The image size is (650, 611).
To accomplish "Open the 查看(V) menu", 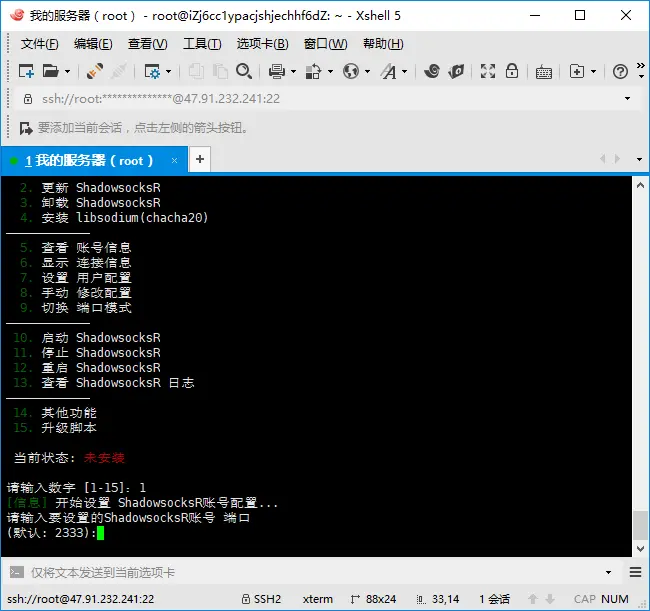I will click(x=148, y=44).
